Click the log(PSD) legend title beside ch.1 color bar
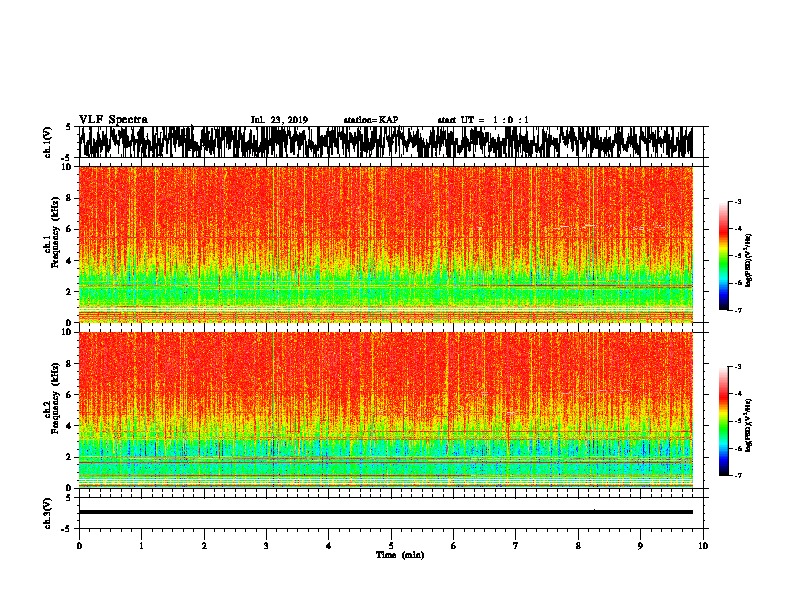 tap(749, 261)
